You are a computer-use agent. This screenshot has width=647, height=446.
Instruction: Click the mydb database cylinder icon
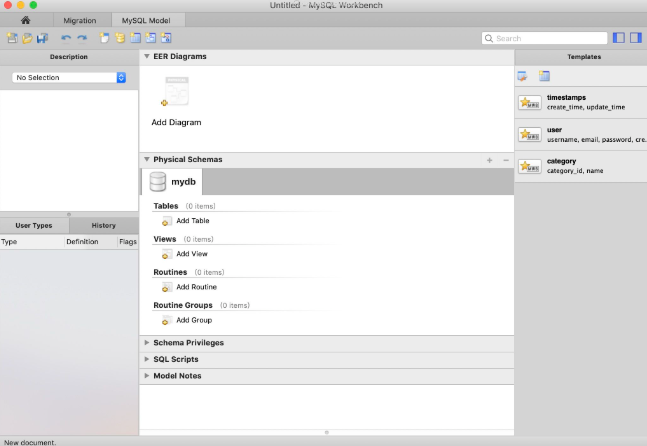click(x=158, y=182)
